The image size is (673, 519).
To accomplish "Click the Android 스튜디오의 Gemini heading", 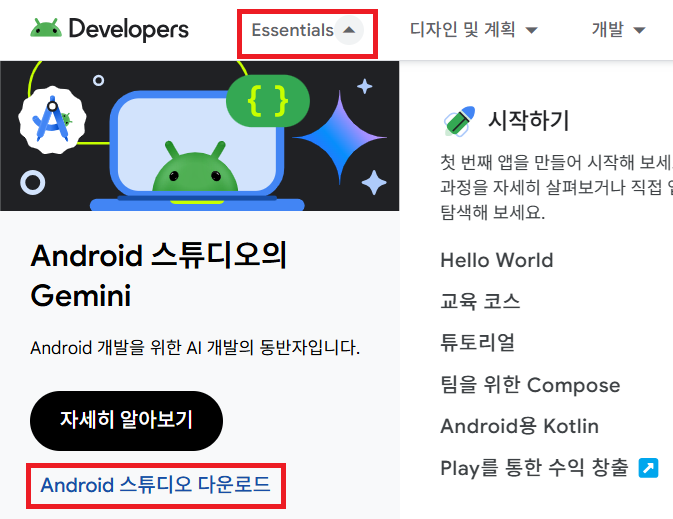I will (x=159, y=275).
